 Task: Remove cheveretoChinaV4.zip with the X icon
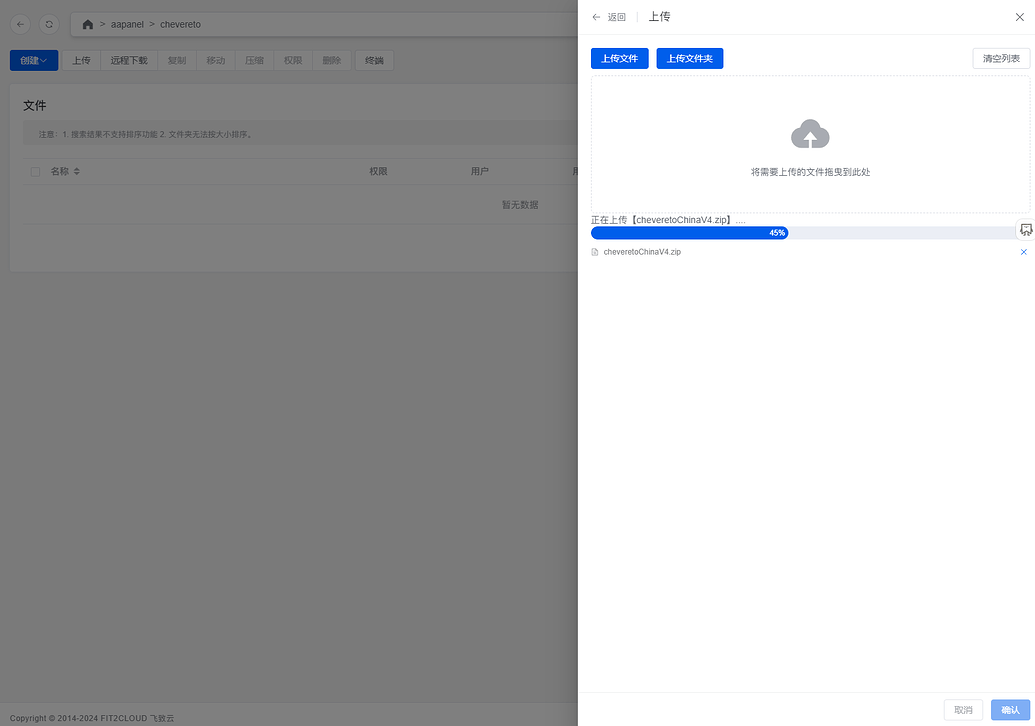pyautogui.click(x=1023, y=252)
